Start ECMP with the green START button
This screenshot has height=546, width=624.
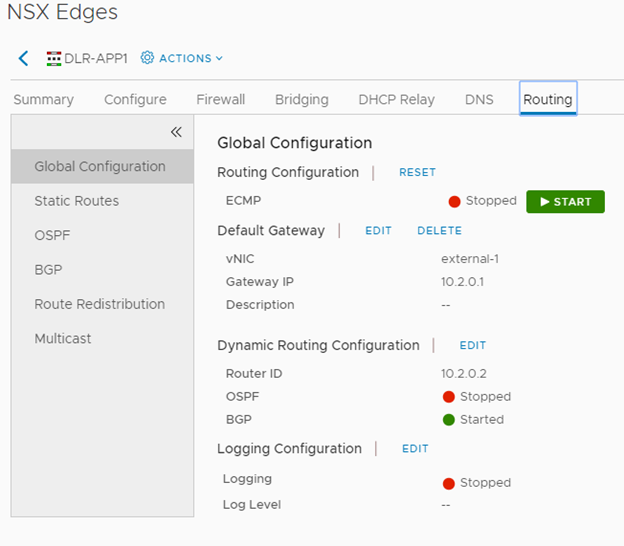565,202
